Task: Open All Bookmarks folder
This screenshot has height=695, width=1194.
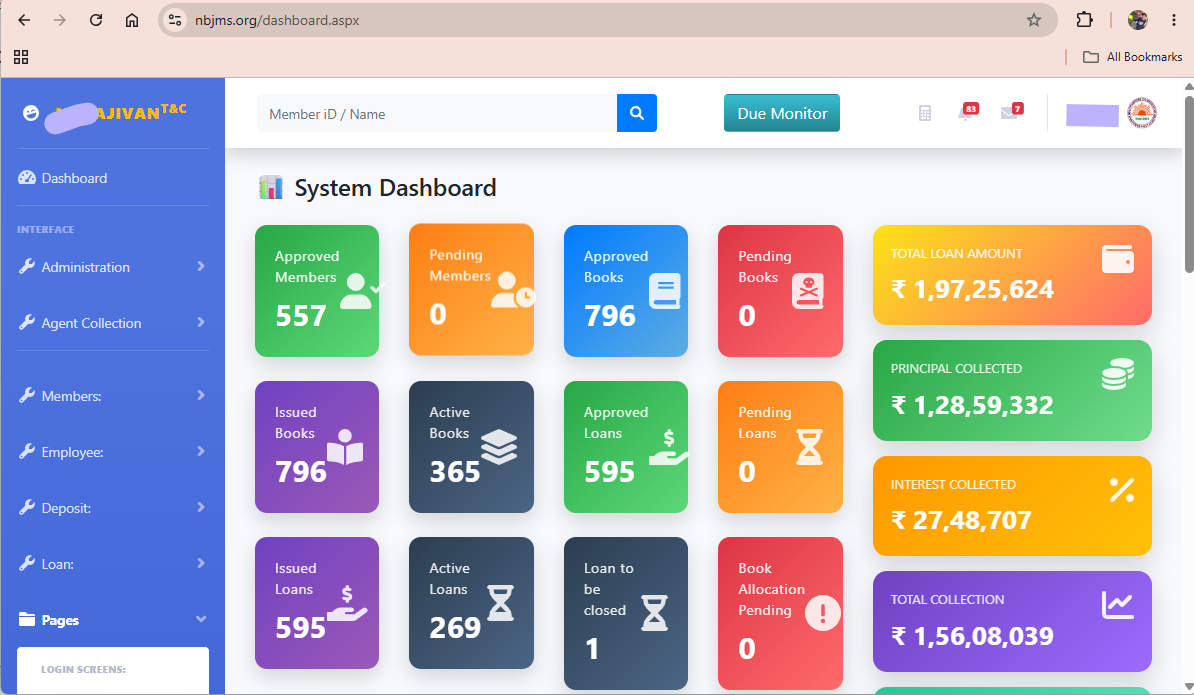Action: [1133, 57]
